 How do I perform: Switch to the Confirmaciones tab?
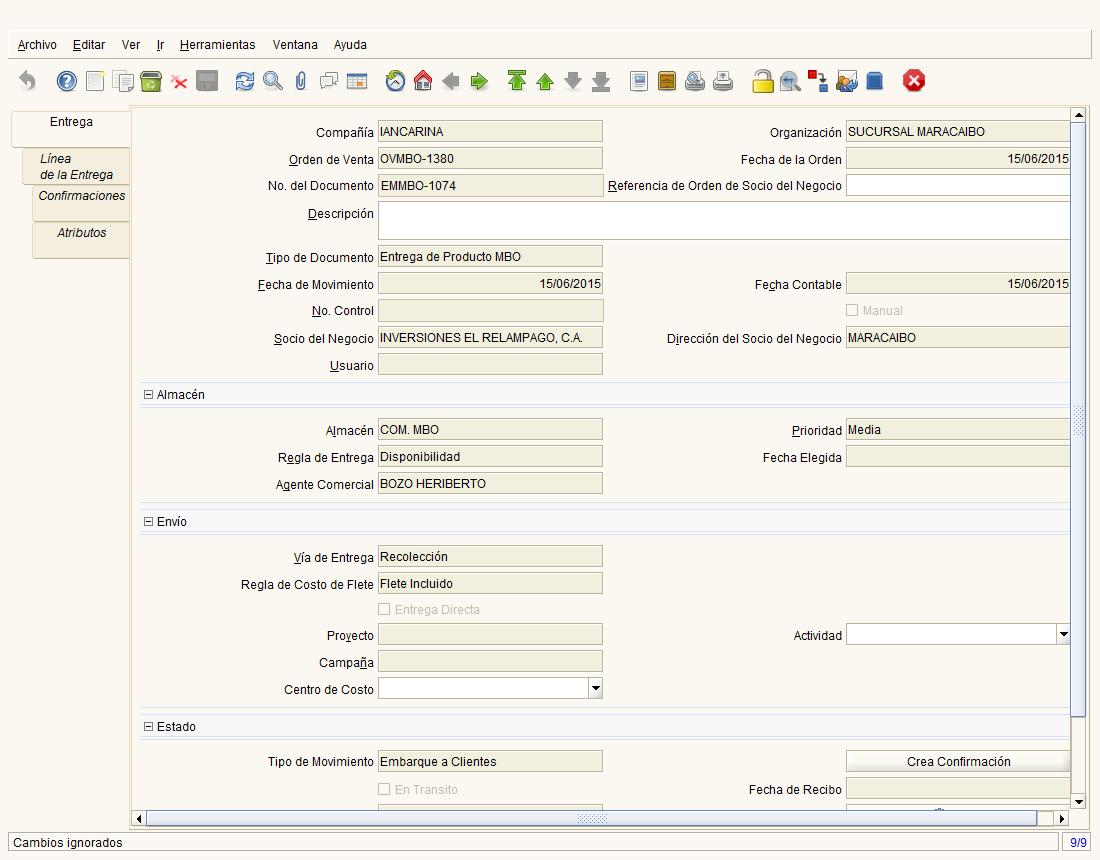(81, 196)
